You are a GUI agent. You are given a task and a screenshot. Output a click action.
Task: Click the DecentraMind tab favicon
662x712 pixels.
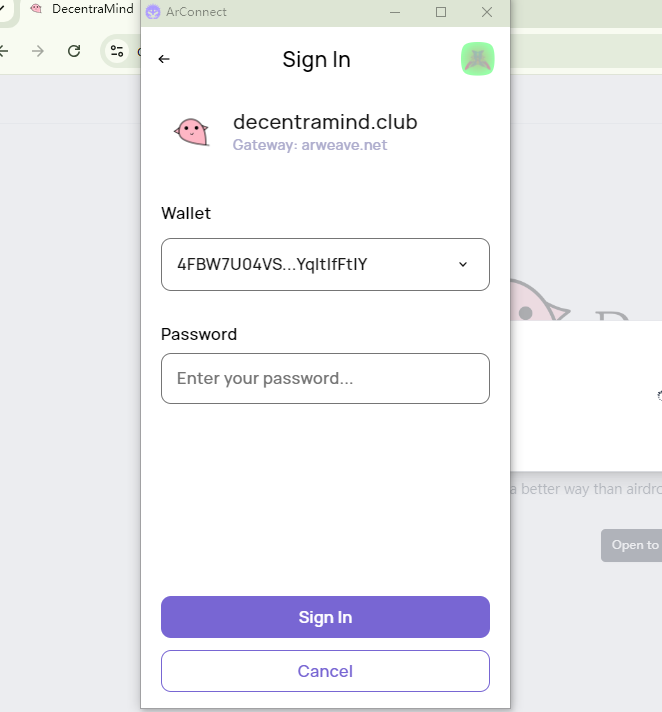(36, 9)
